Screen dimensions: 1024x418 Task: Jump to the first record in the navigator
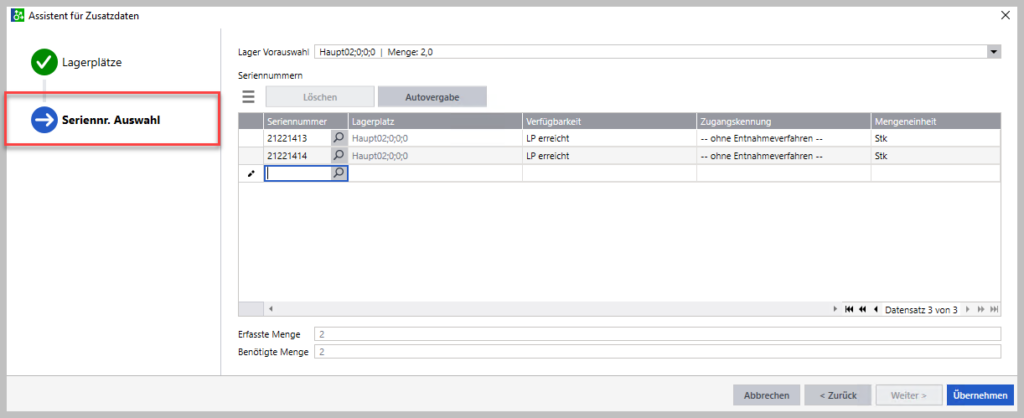(849, 309)
